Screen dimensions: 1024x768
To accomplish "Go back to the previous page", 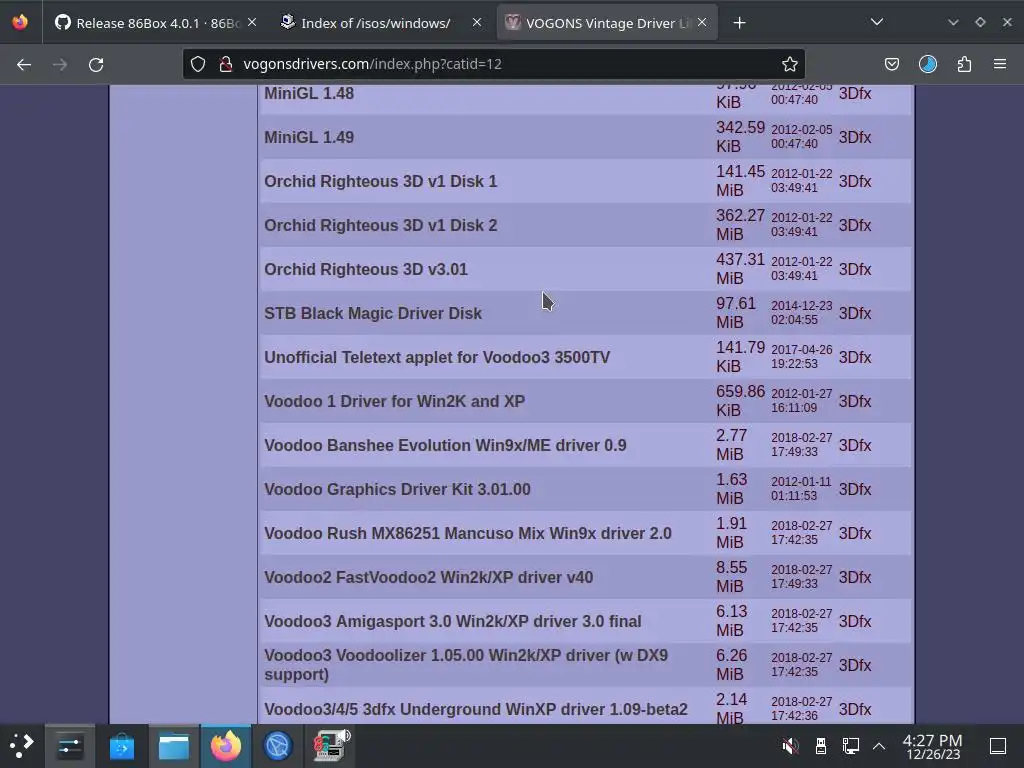I will click(24, 65).
